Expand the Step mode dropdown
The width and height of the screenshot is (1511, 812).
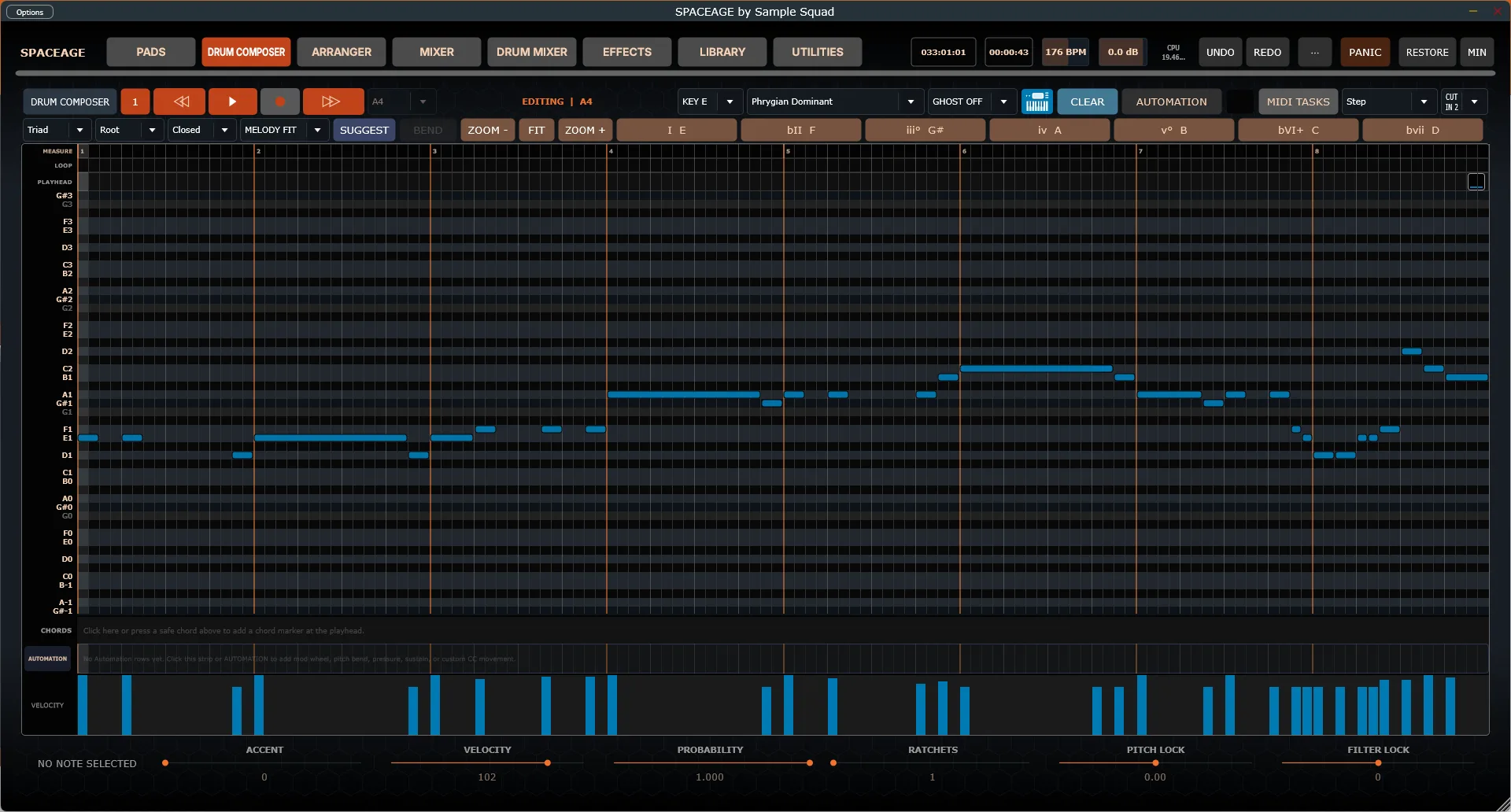[1389, 101]
